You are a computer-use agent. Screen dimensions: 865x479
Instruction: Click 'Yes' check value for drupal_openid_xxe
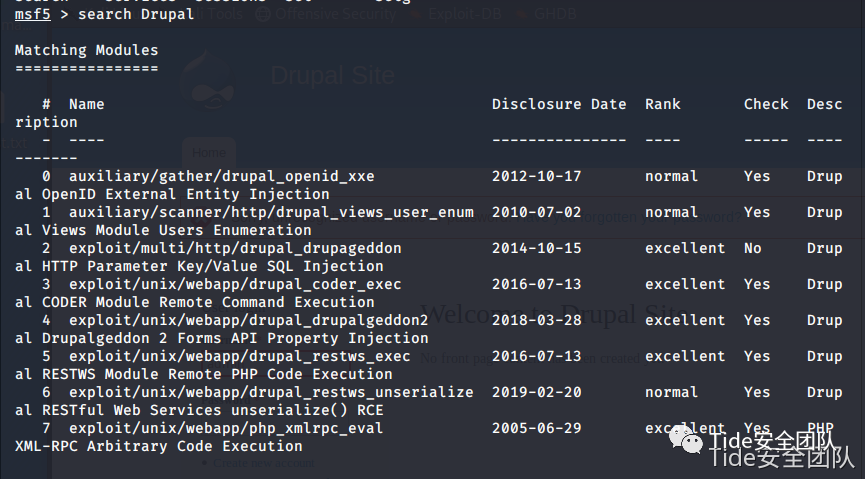click(x=757, y=177)
